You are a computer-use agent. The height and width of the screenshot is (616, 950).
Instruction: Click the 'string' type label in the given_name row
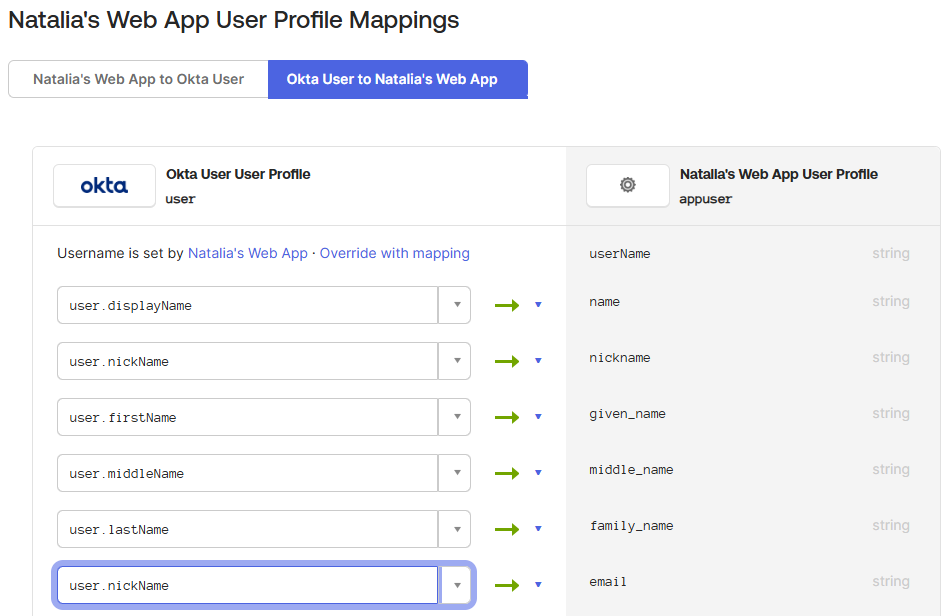(x=891, y=413)
